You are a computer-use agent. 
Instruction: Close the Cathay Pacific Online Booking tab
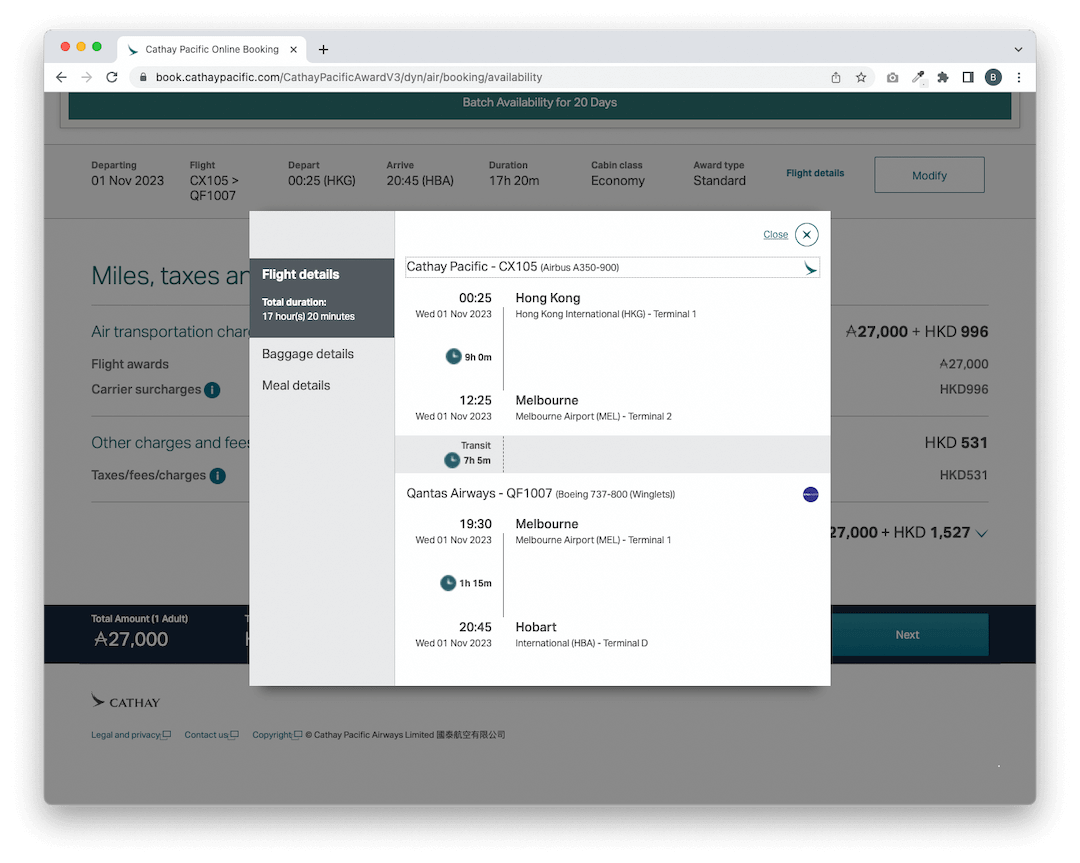[x=293, y=50]
